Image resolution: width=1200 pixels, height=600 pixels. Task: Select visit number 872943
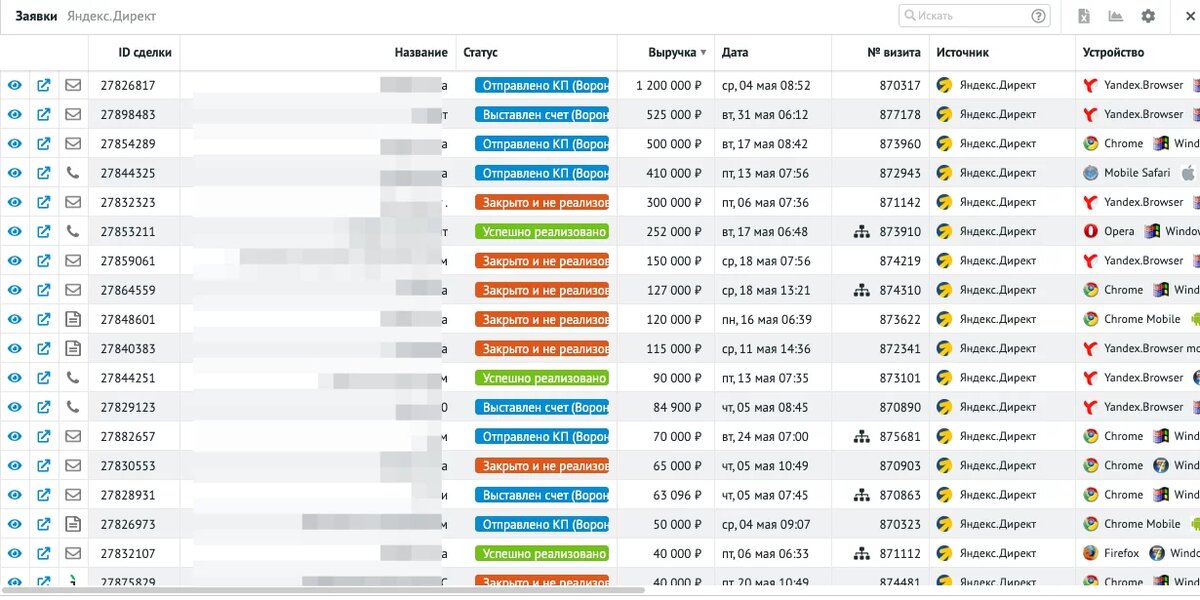click(900, 173)
